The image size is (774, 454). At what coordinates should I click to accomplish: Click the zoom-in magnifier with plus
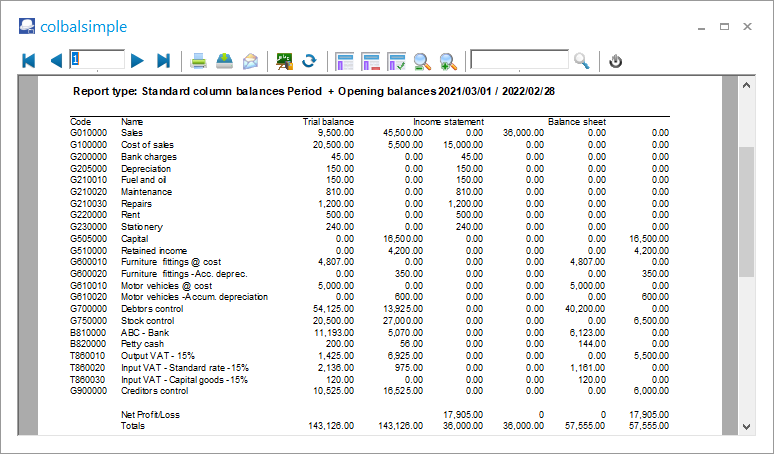448,61
